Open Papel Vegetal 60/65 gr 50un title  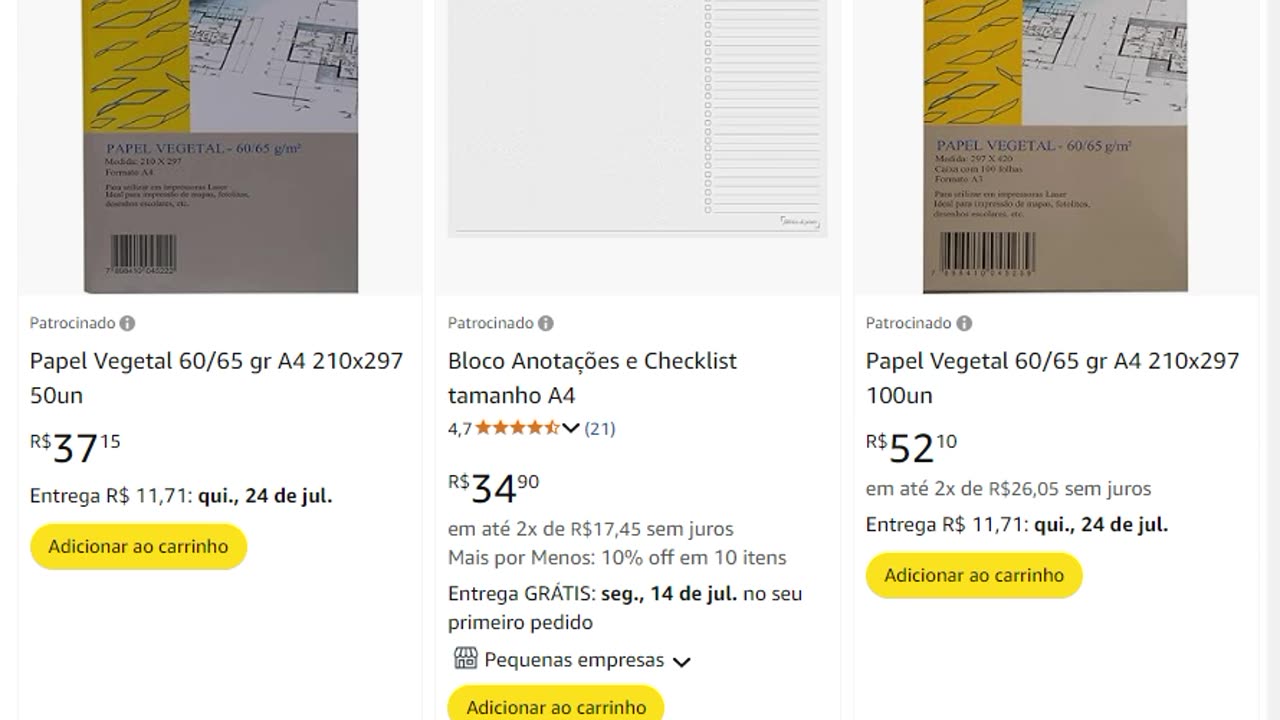216,377
